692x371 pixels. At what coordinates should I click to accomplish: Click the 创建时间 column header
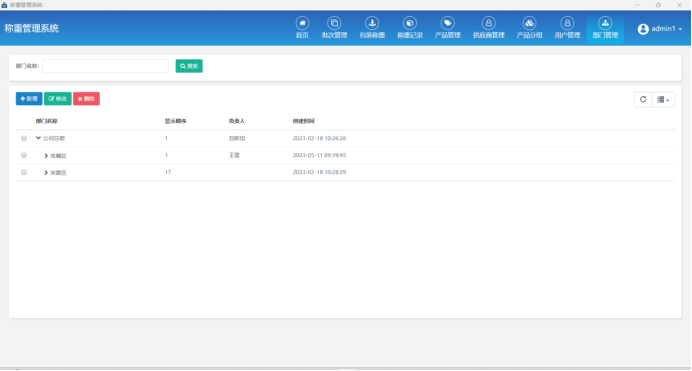click(x=304, y=121)
